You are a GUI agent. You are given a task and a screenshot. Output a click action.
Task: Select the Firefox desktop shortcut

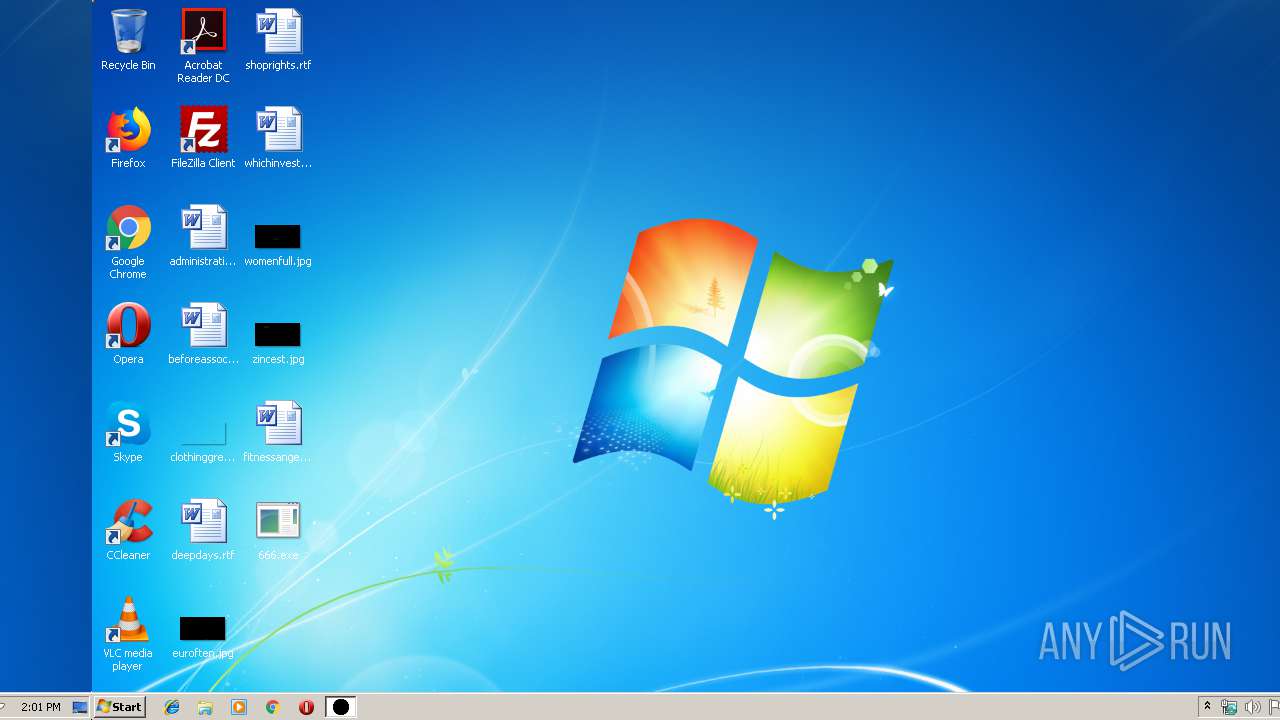click(x=128, y=138)
